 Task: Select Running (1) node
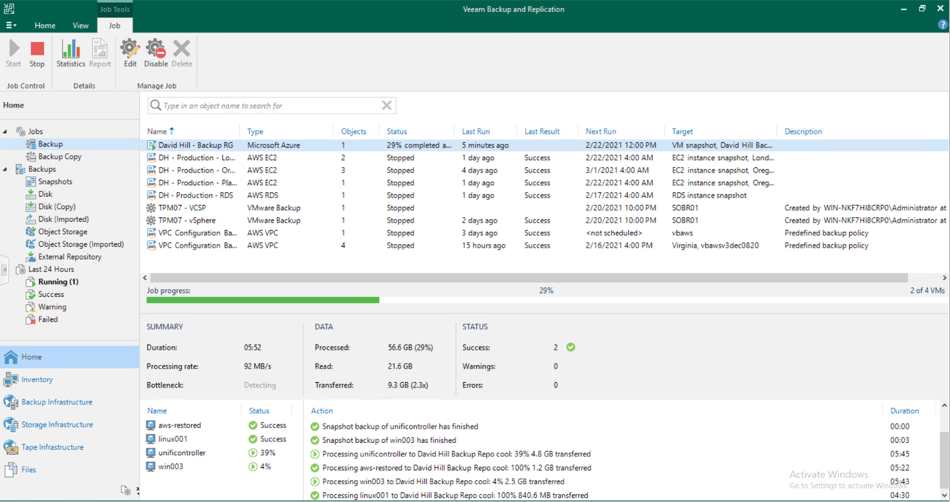[58, 282]
